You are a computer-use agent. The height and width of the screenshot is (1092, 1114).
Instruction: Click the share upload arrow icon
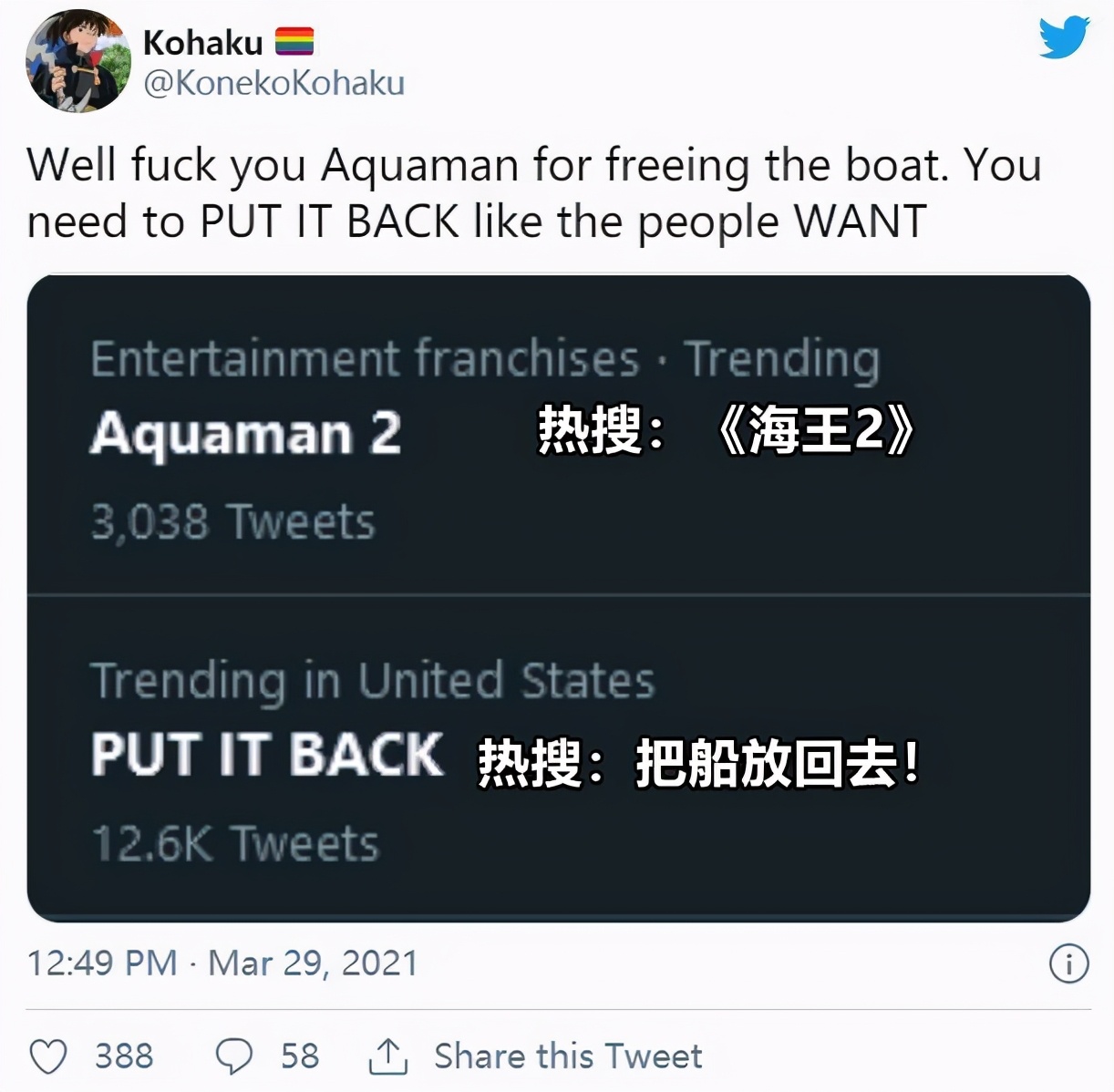(x=387, y=1056)
